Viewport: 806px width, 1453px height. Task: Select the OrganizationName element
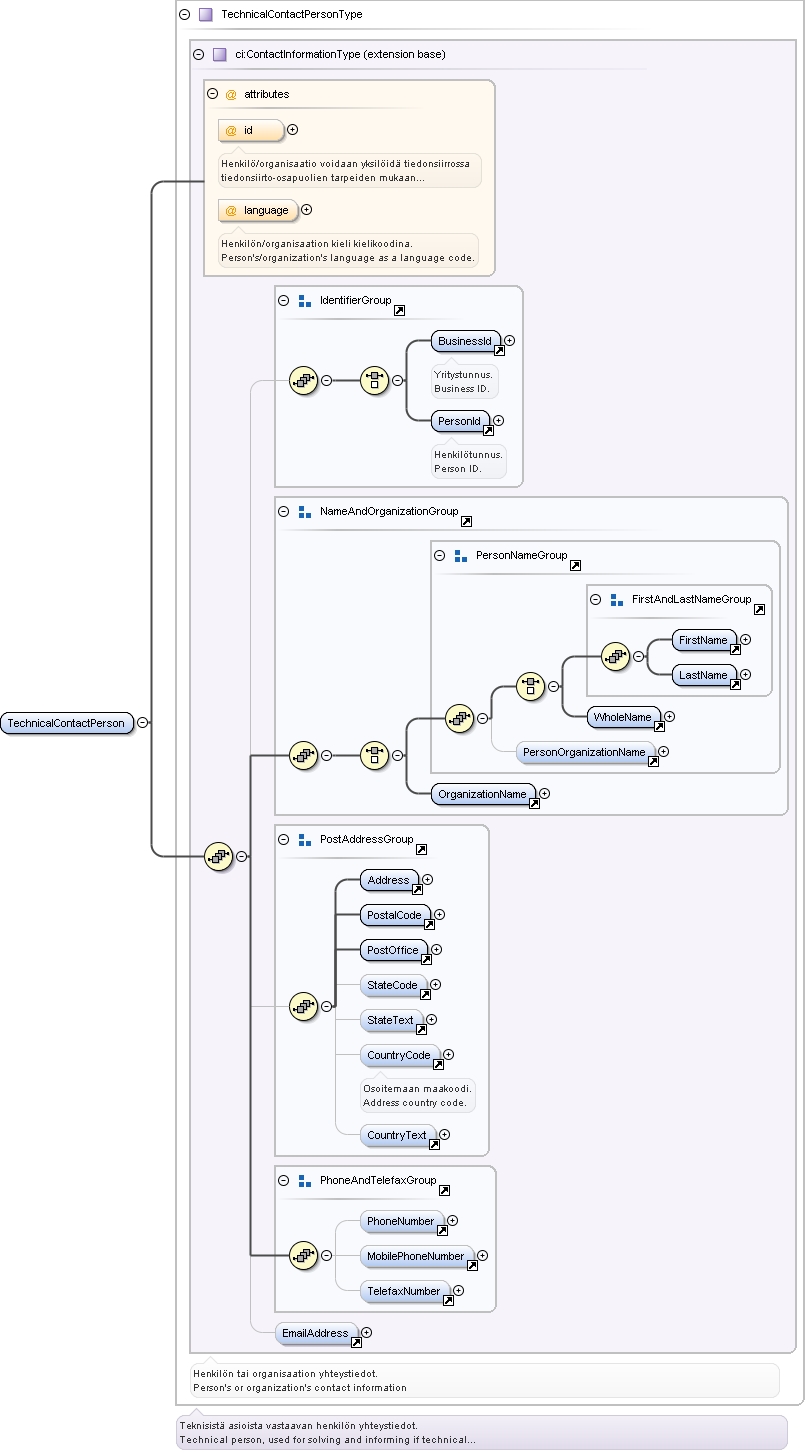click(483, 794)
